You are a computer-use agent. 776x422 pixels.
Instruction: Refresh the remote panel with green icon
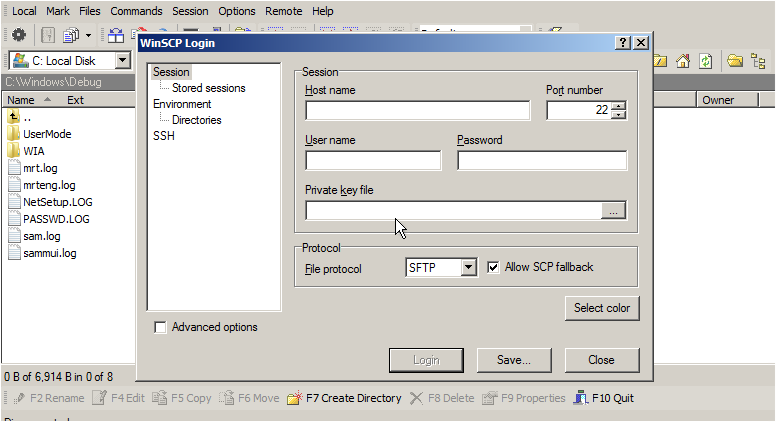[706, 61]
